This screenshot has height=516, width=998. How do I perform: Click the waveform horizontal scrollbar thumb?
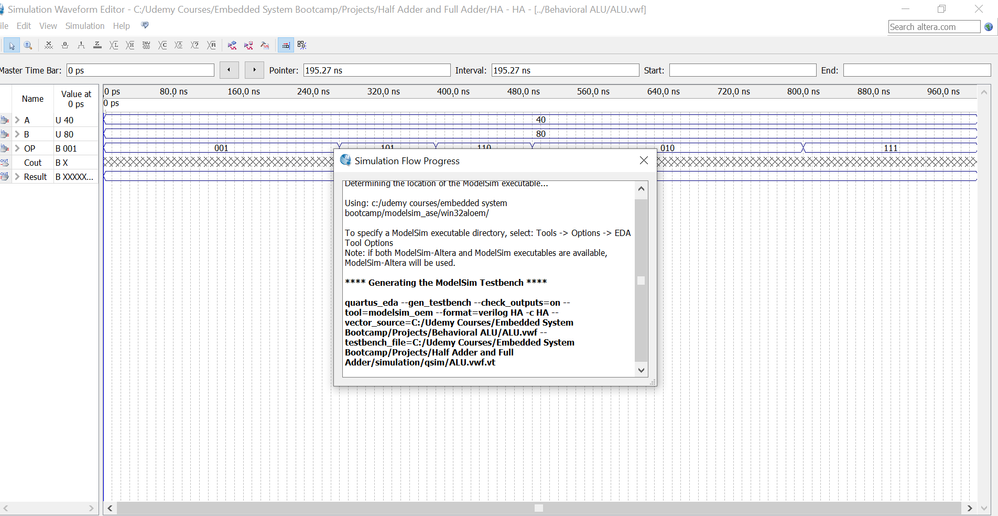pos(538,508)
